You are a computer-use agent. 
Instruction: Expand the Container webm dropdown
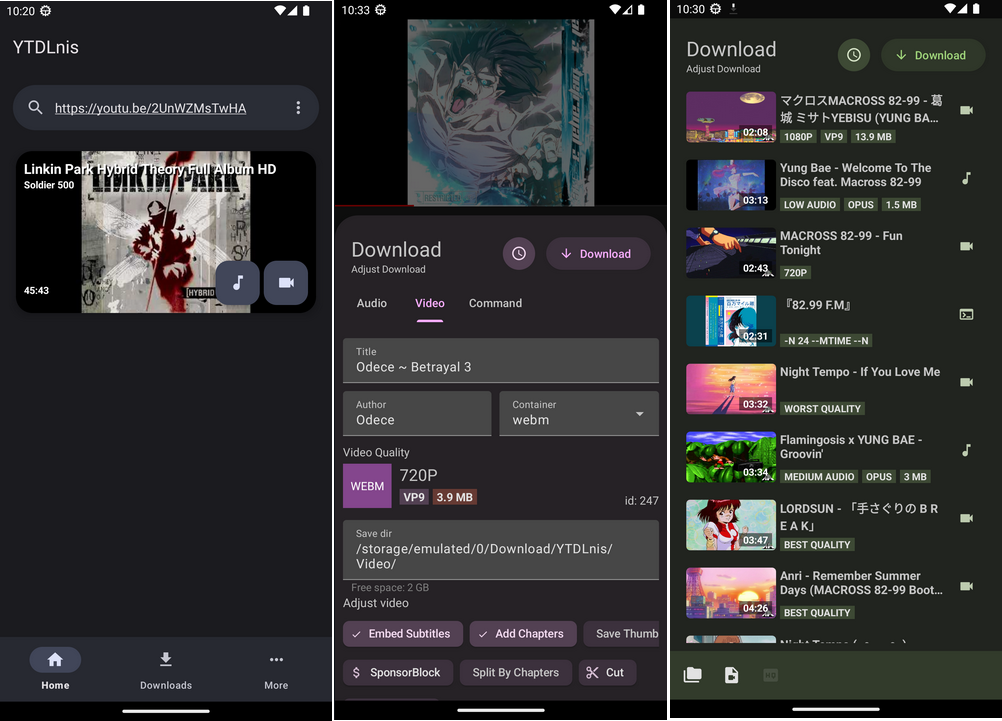(579, 413)
